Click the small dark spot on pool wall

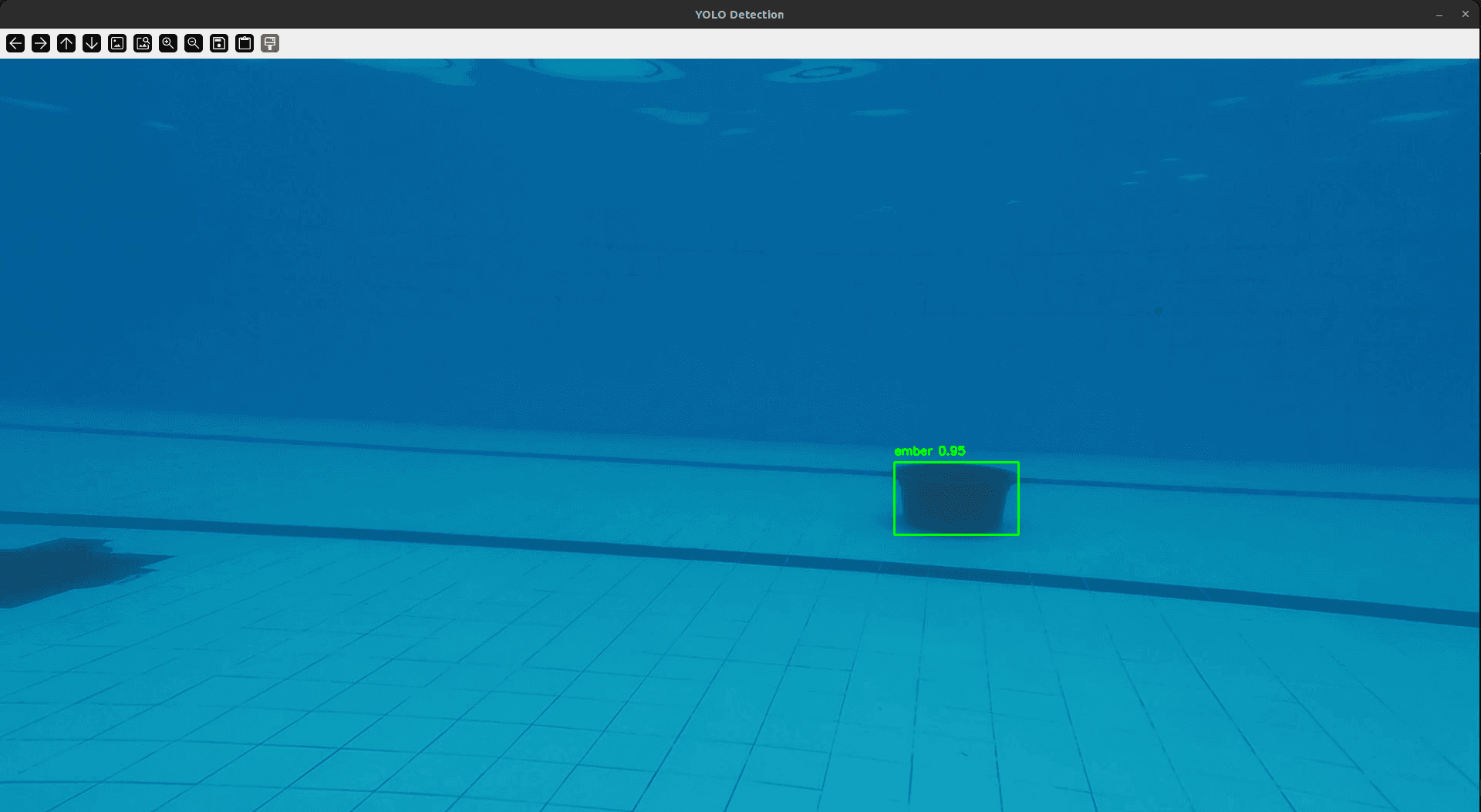(1157, 312)
